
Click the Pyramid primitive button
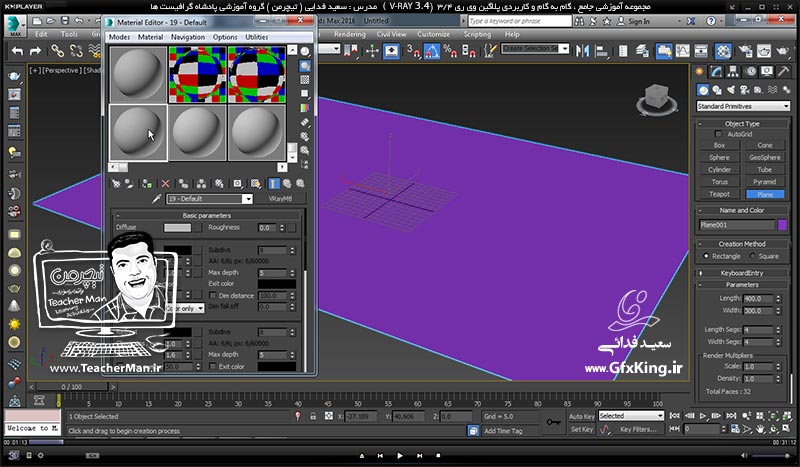pos(765,182)
